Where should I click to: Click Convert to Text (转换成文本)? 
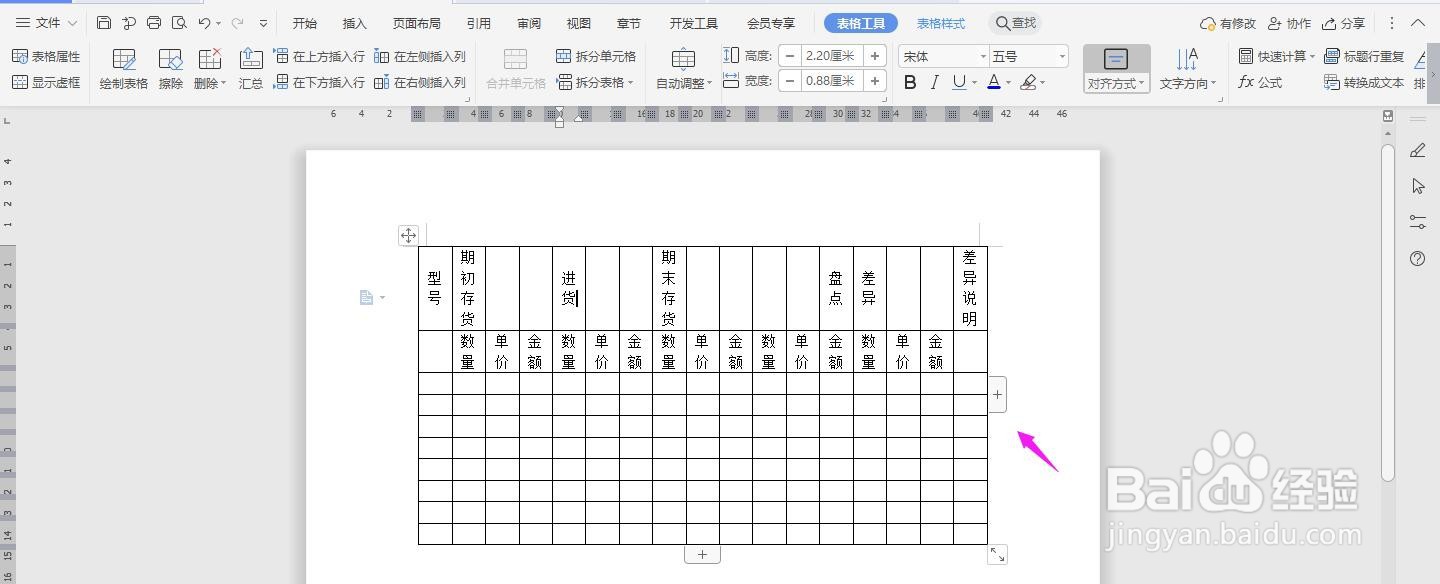click(x=1372, y=82)
